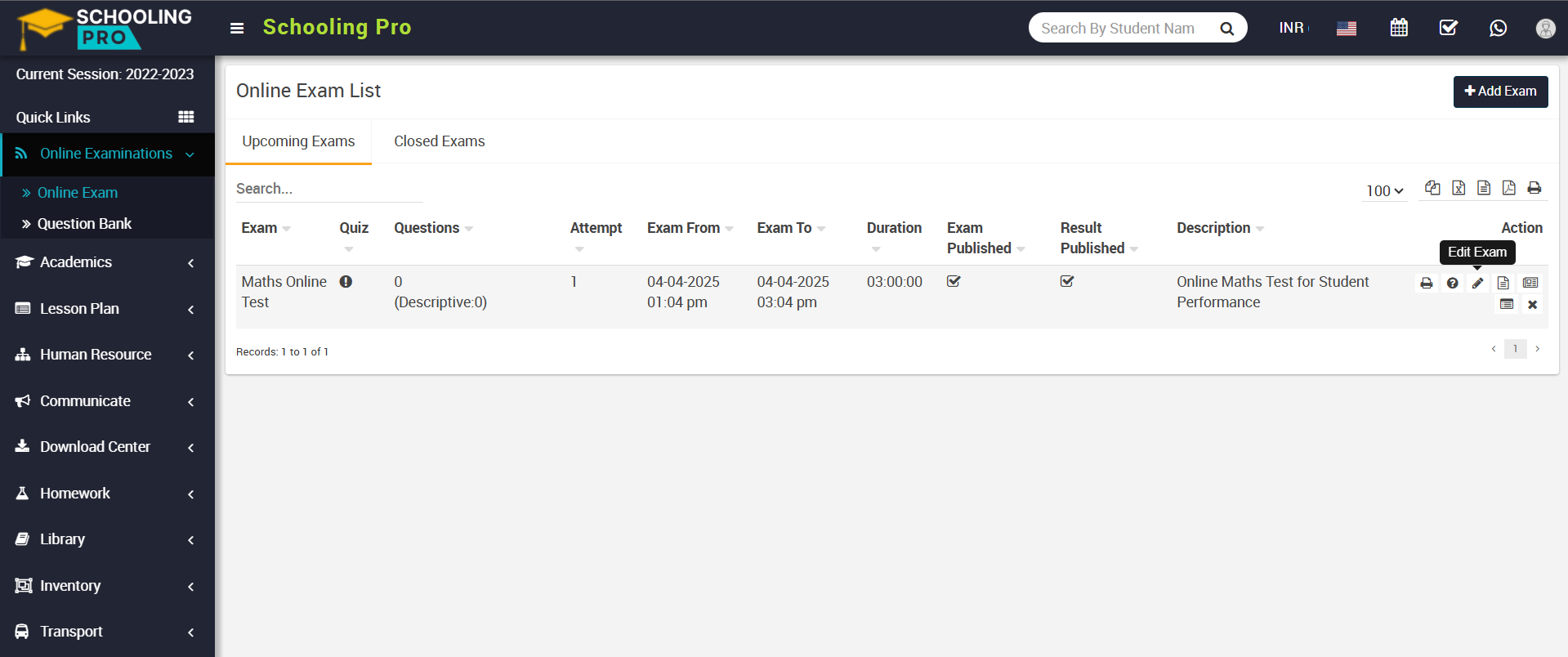Sort table by Exam Published column
This screenshot has width=1568, height=657.
click(x=985, y=238)
